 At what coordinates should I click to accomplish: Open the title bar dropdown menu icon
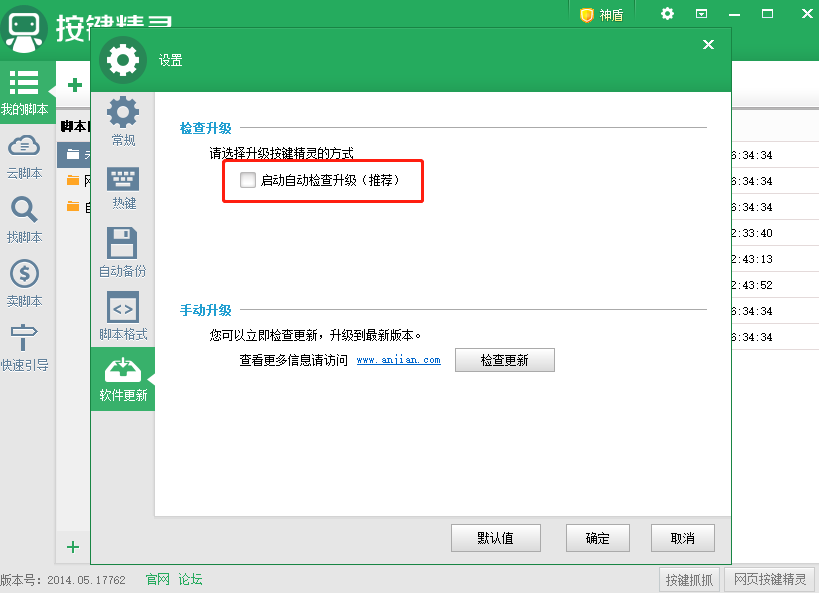pyautogui.click(x=701, y=14)
